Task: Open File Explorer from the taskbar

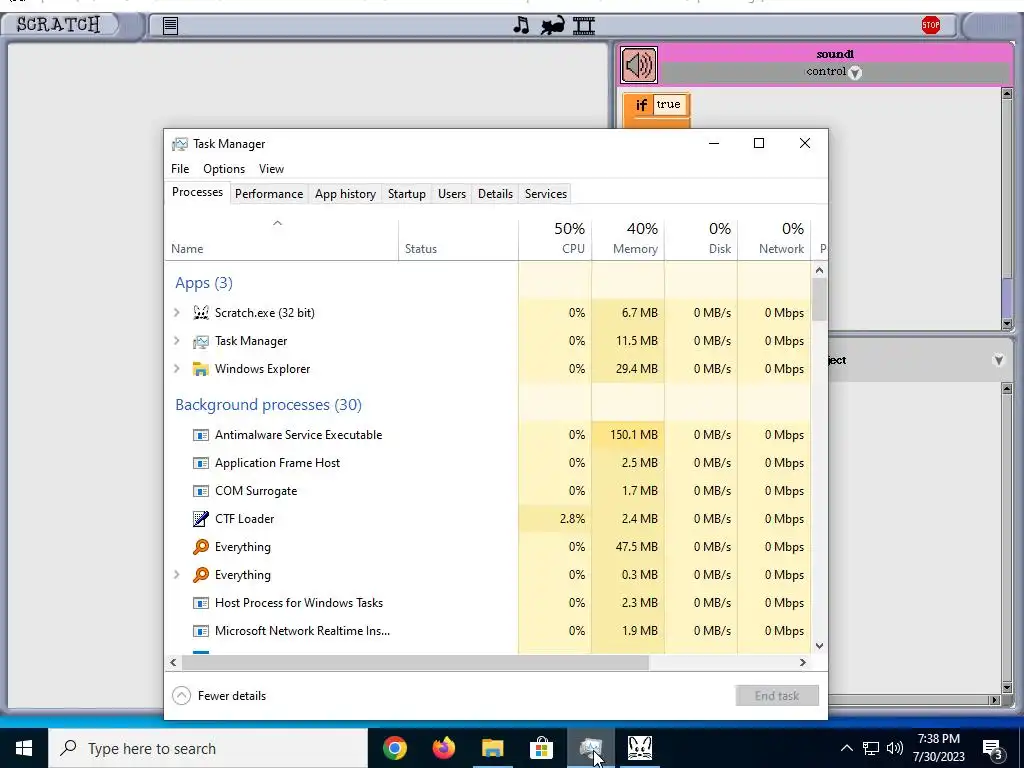Action: 492,748
